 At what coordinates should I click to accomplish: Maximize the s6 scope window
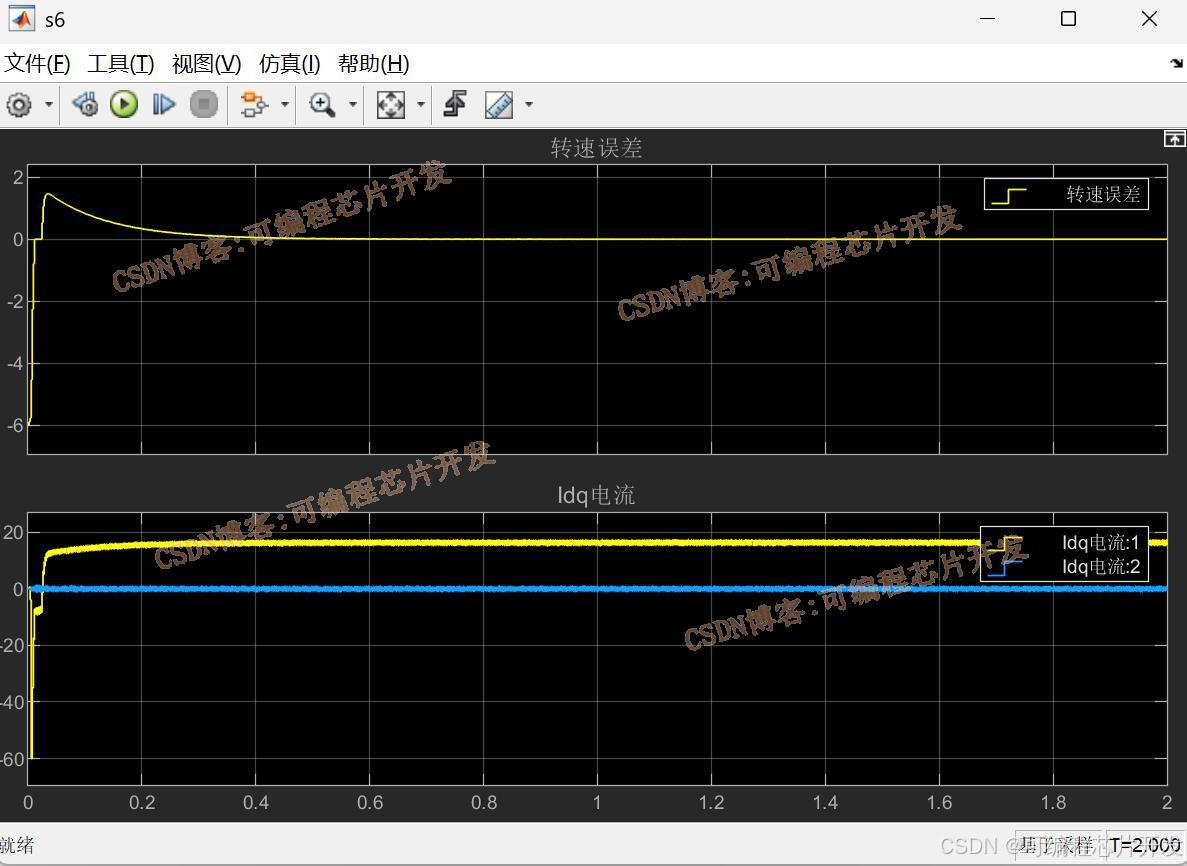point(1068,19)
